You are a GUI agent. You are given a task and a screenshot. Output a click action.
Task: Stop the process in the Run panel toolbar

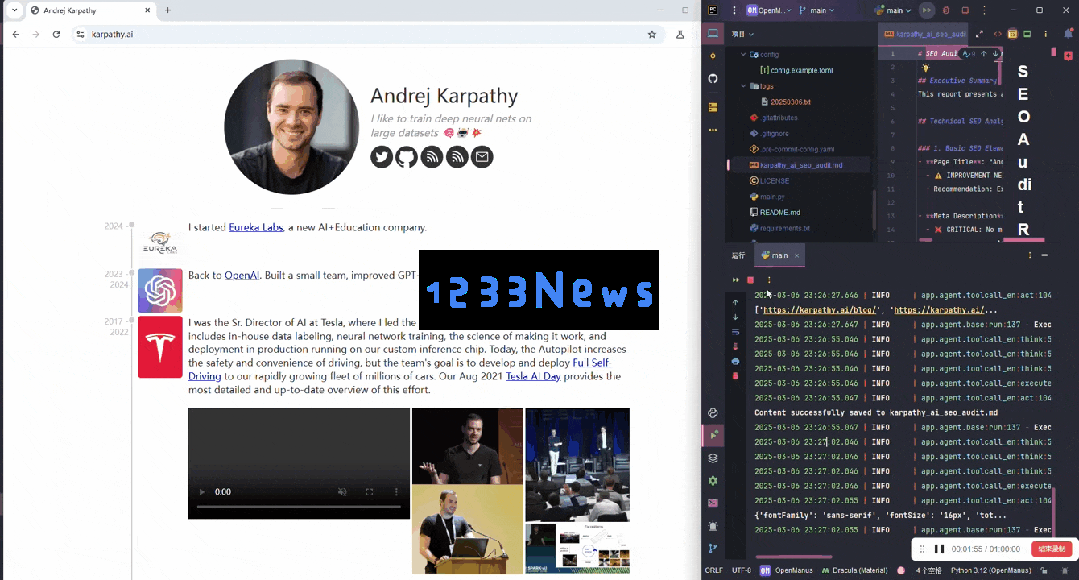click(x=751, y=280)
